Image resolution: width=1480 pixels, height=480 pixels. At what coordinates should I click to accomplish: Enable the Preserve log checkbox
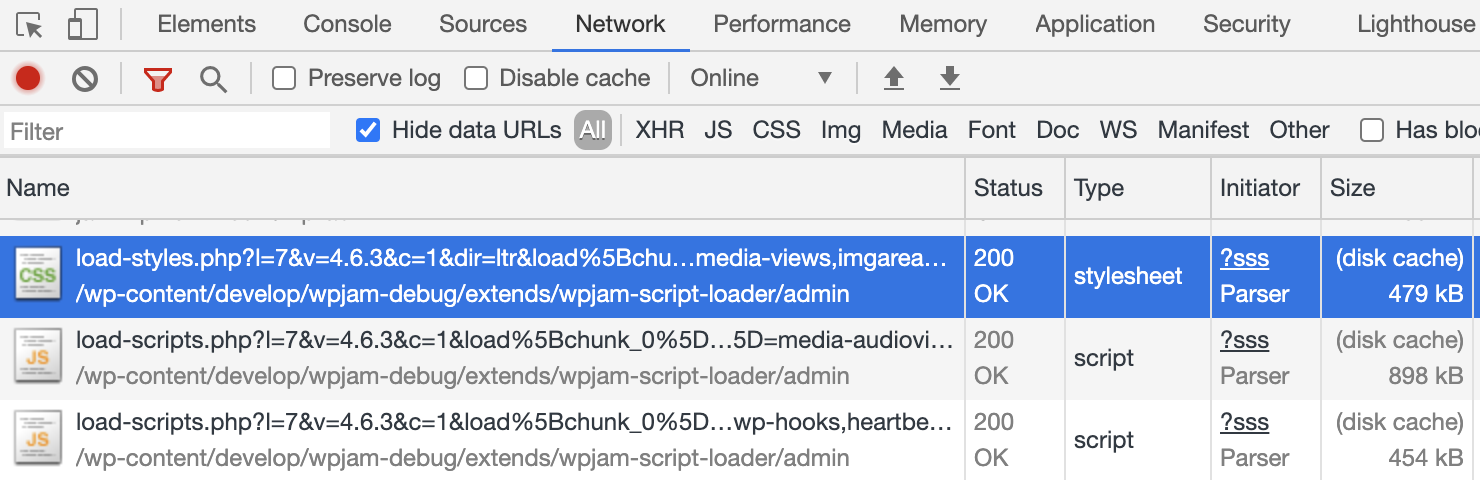pyautogui.click(x=284, y=78)
